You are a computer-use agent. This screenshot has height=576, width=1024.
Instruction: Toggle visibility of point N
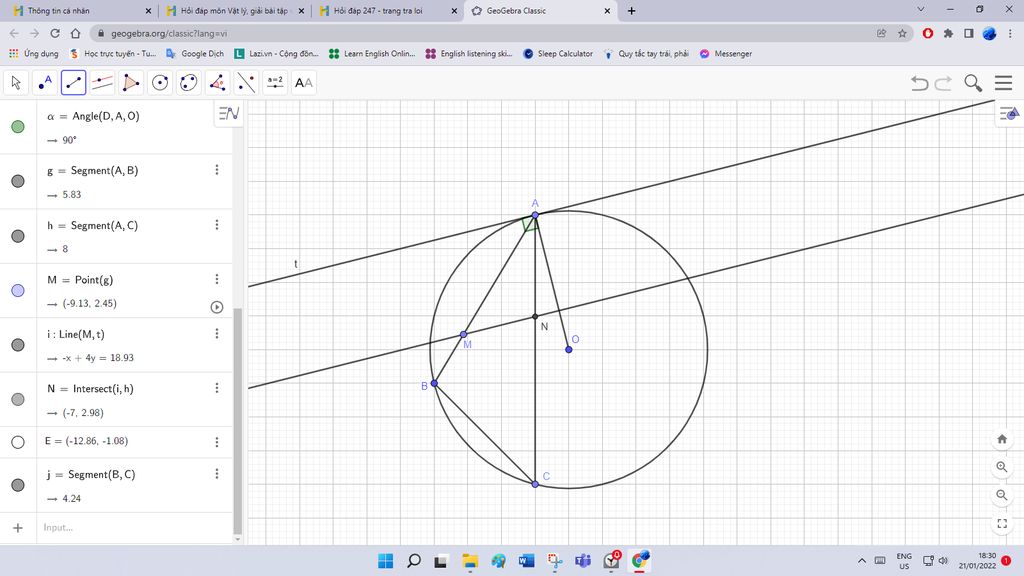tap(18, 399)
